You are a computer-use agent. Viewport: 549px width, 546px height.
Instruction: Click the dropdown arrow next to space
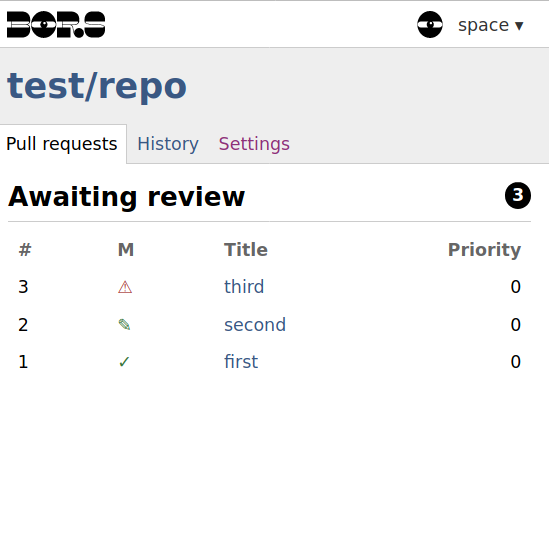pyautogui.click(x=519, y=26)
